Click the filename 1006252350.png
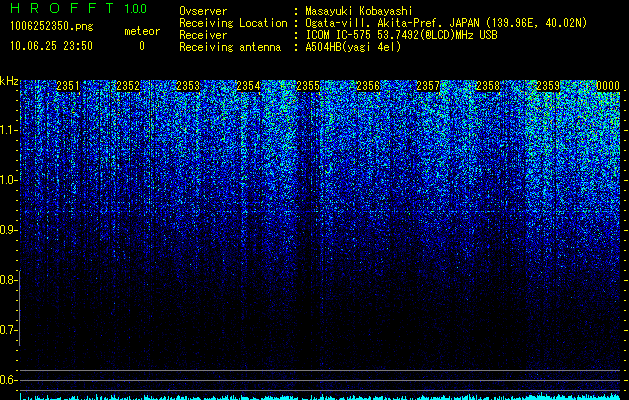The image size is (629, 400). [52, 26]
